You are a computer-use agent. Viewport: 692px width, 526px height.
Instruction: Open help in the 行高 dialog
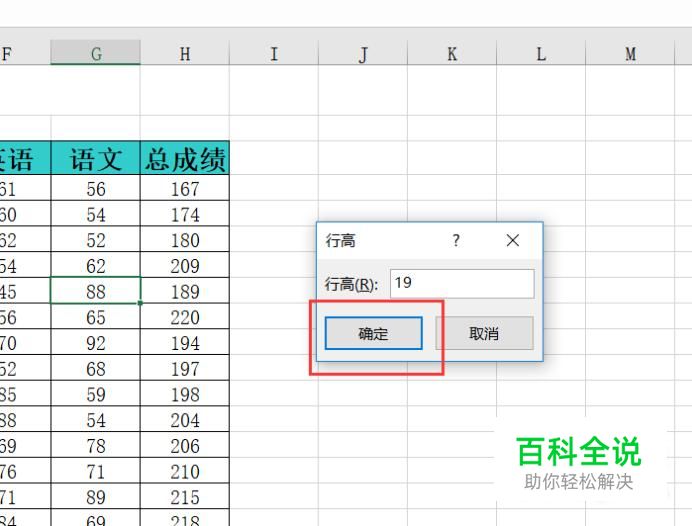[456, 240]
